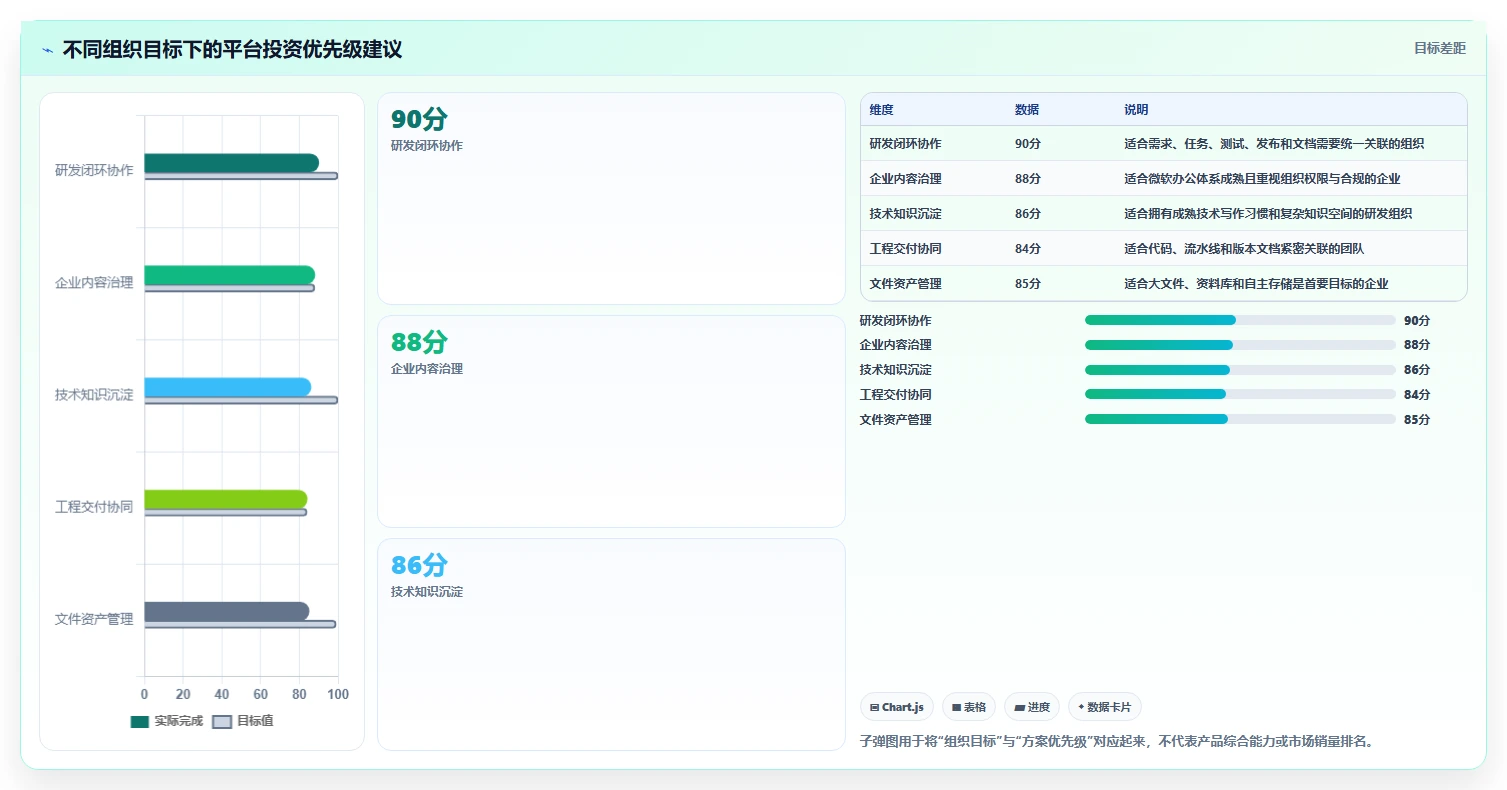
Task: Click the 文件资产管理 progress bar showing 85分
Action: point(1240,419)
